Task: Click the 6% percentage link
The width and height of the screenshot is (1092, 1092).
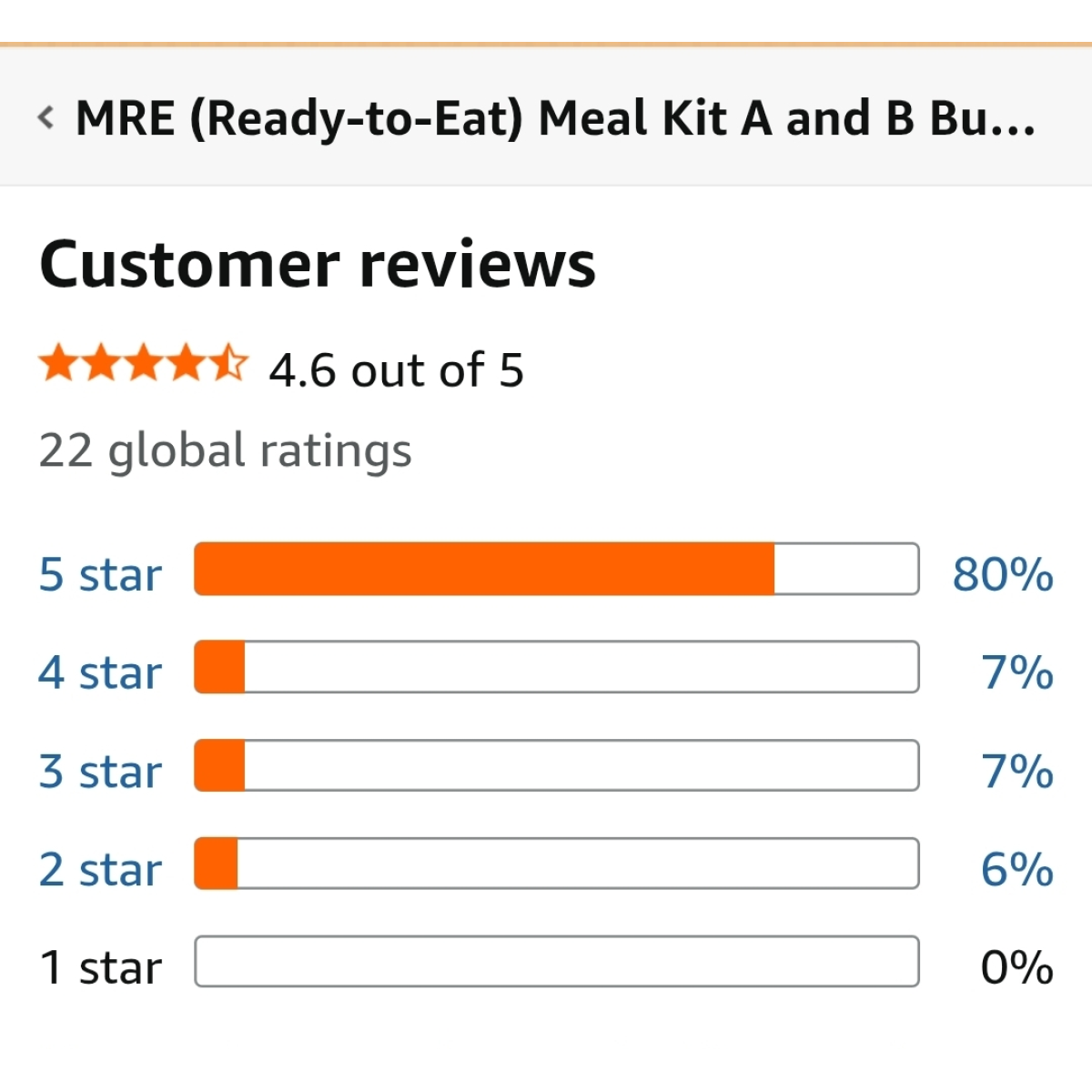Action: coord(1017,870)
